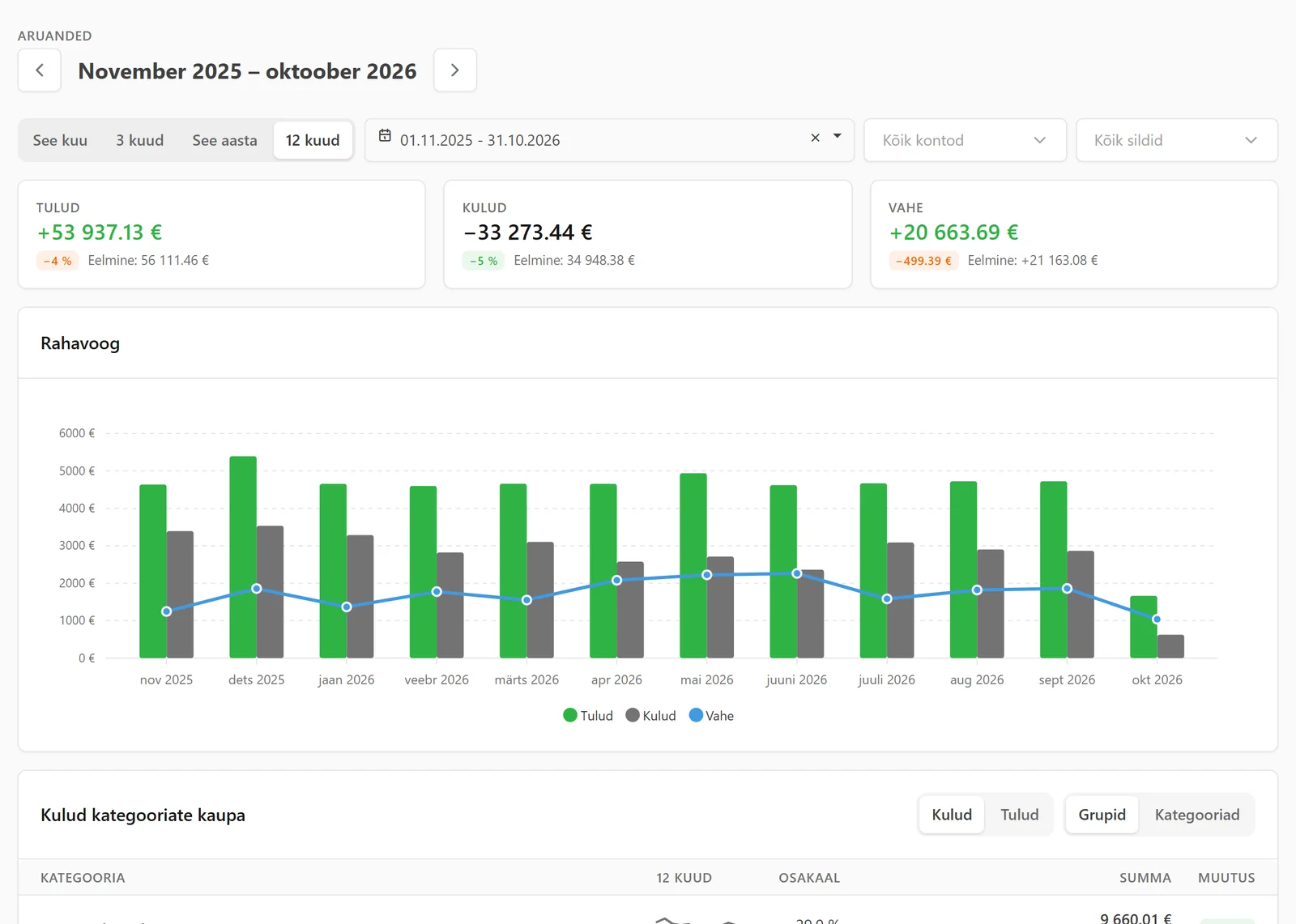Select the 'See aasta' period tab
The height and width of the screenshot is (924, 1296).
pos(224,140)
